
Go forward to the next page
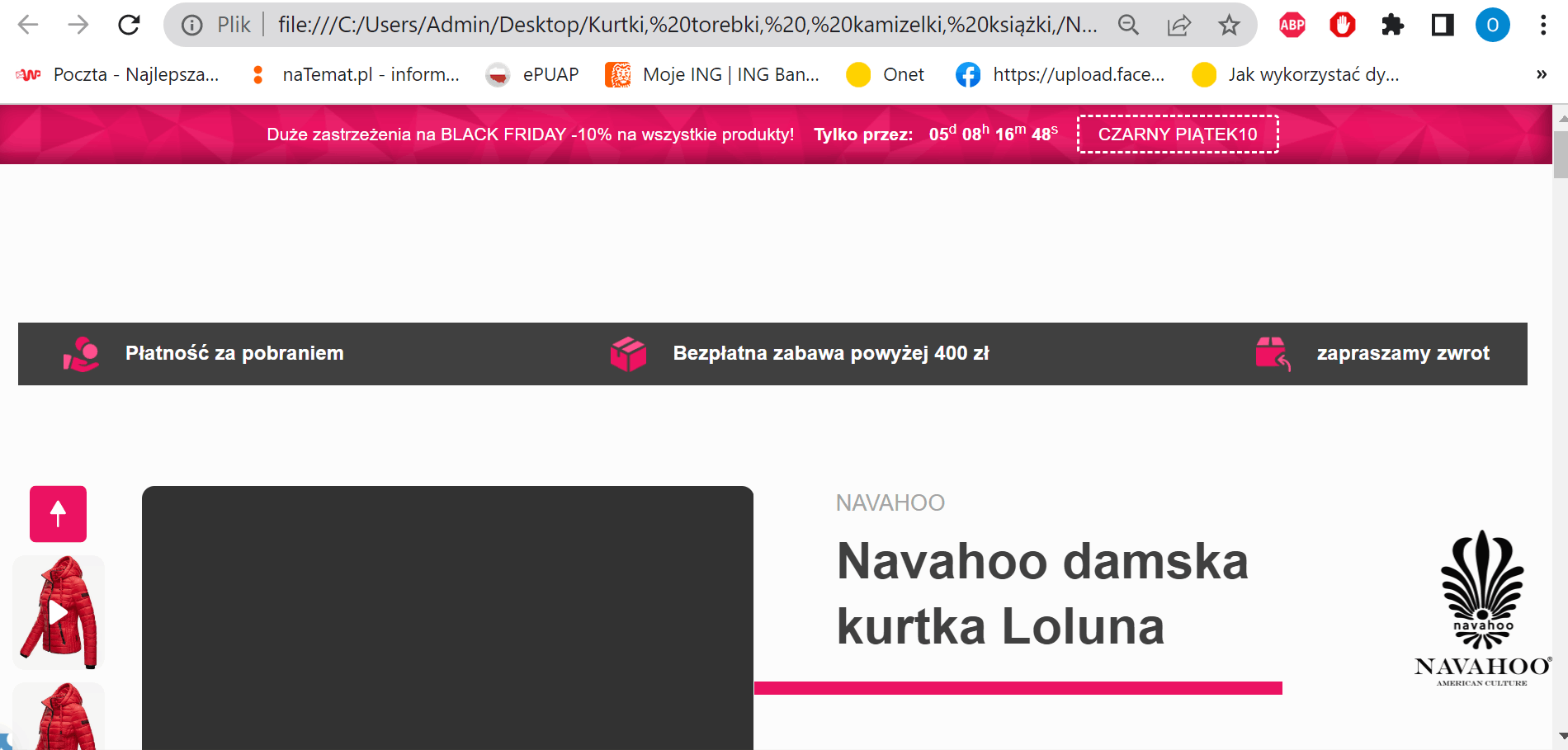[x=78, y=25]
